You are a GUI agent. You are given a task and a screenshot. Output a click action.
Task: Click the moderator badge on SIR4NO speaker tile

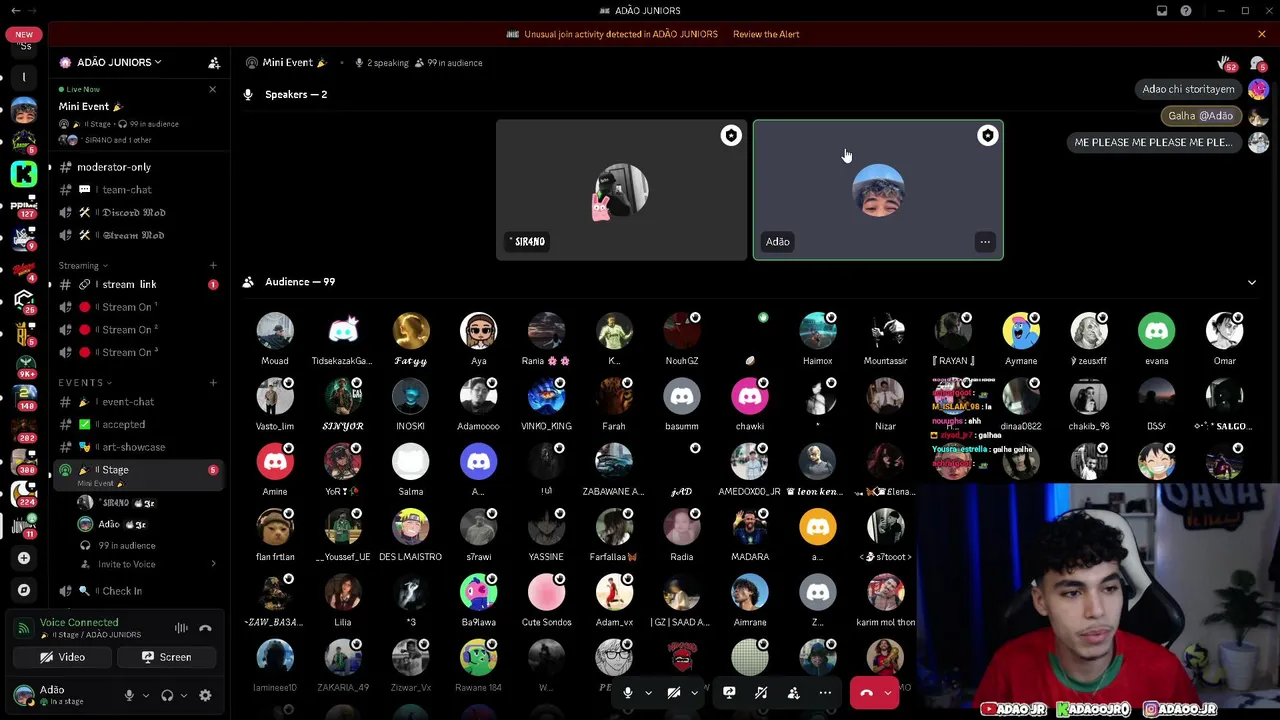click(x=731, y=136)
